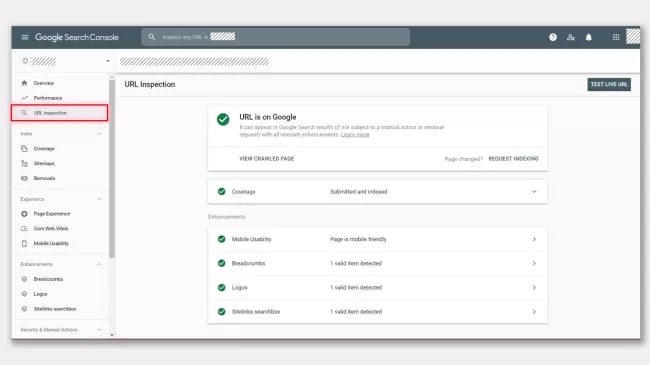Screen dimensions: 650x365
Task: Go to Performance in sidebar
Action: pyautogui.click(x=48, y=98)
